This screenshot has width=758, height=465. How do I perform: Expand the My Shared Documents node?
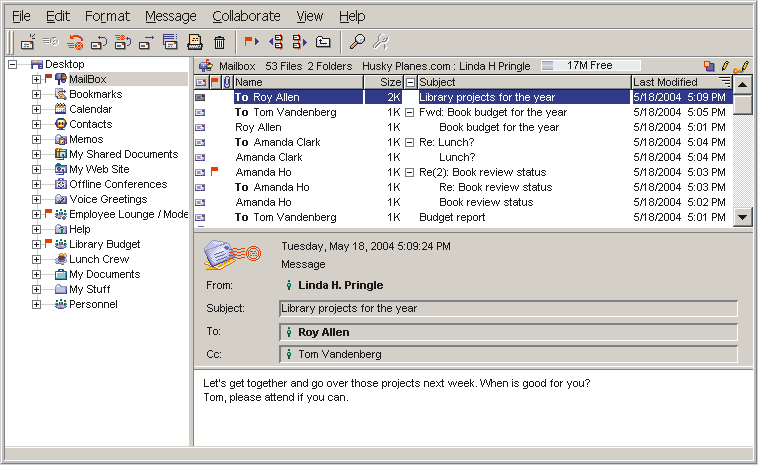click(x=36, y=154)
